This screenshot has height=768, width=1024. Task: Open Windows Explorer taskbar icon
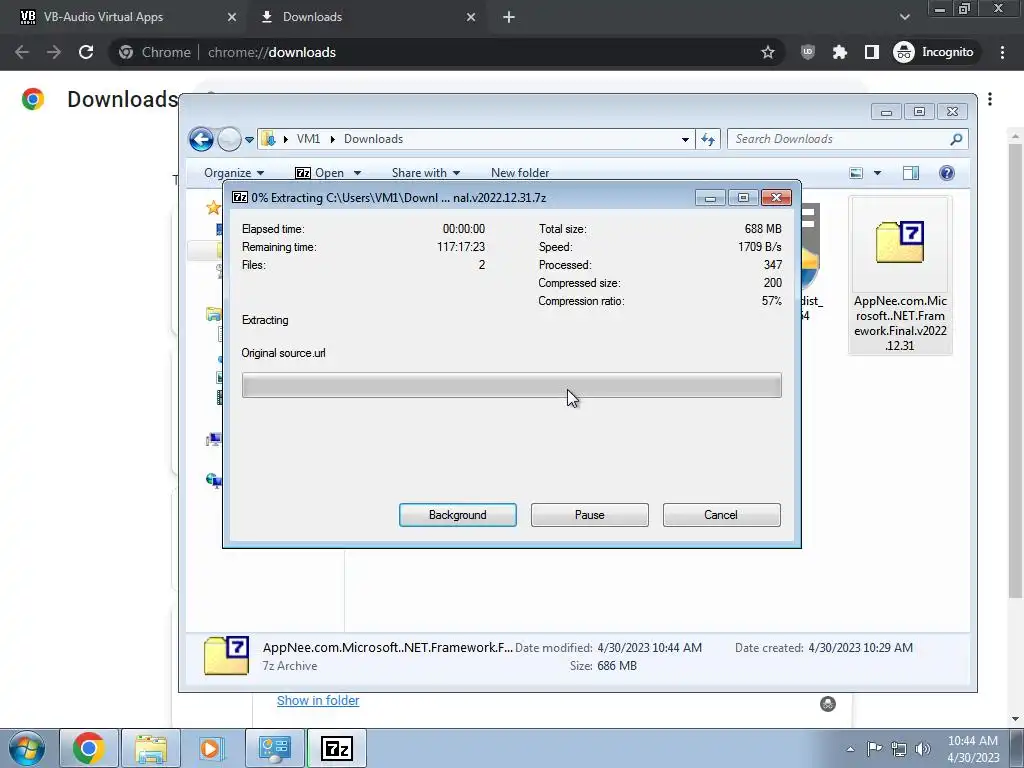pyautogui.click(x=151, y=748)
